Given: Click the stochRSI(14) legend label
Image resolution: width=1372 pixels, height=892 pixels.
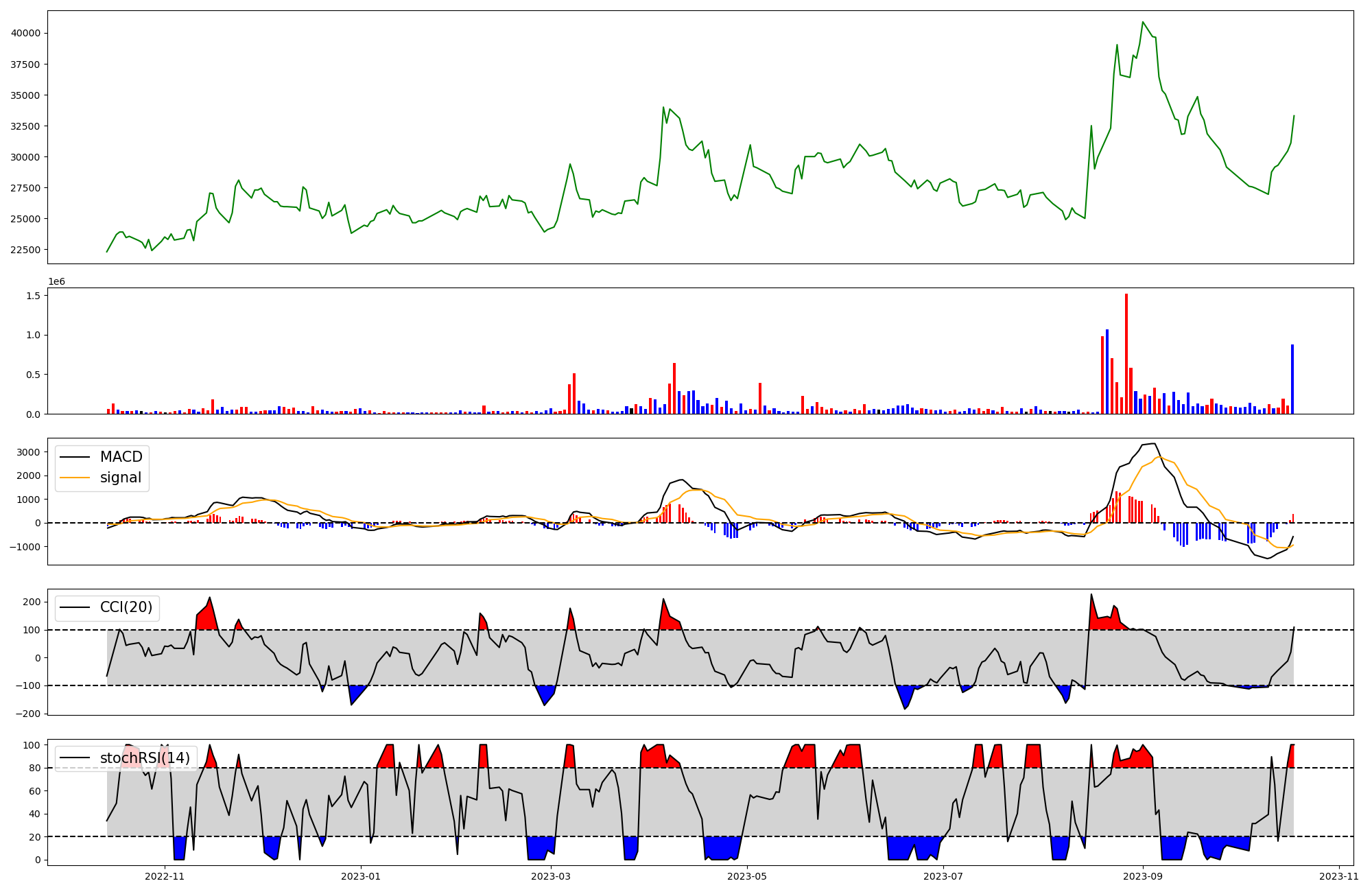Looking at the screenshot, I should tap(145, 758).
